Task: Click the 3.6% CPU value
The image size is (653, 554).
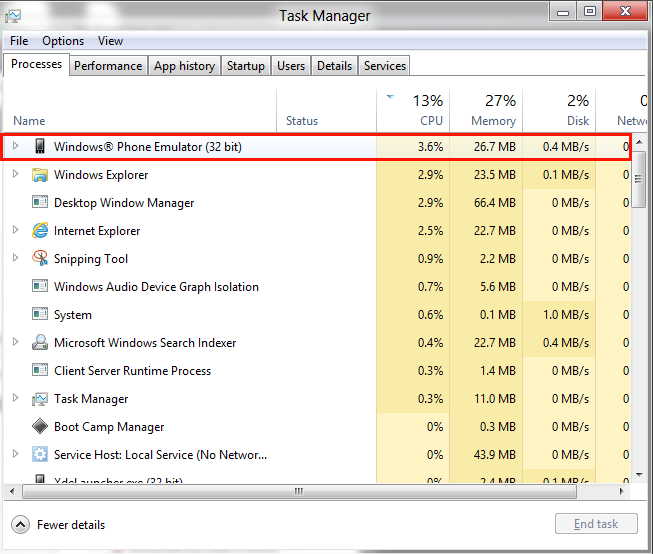Action: 431,147
